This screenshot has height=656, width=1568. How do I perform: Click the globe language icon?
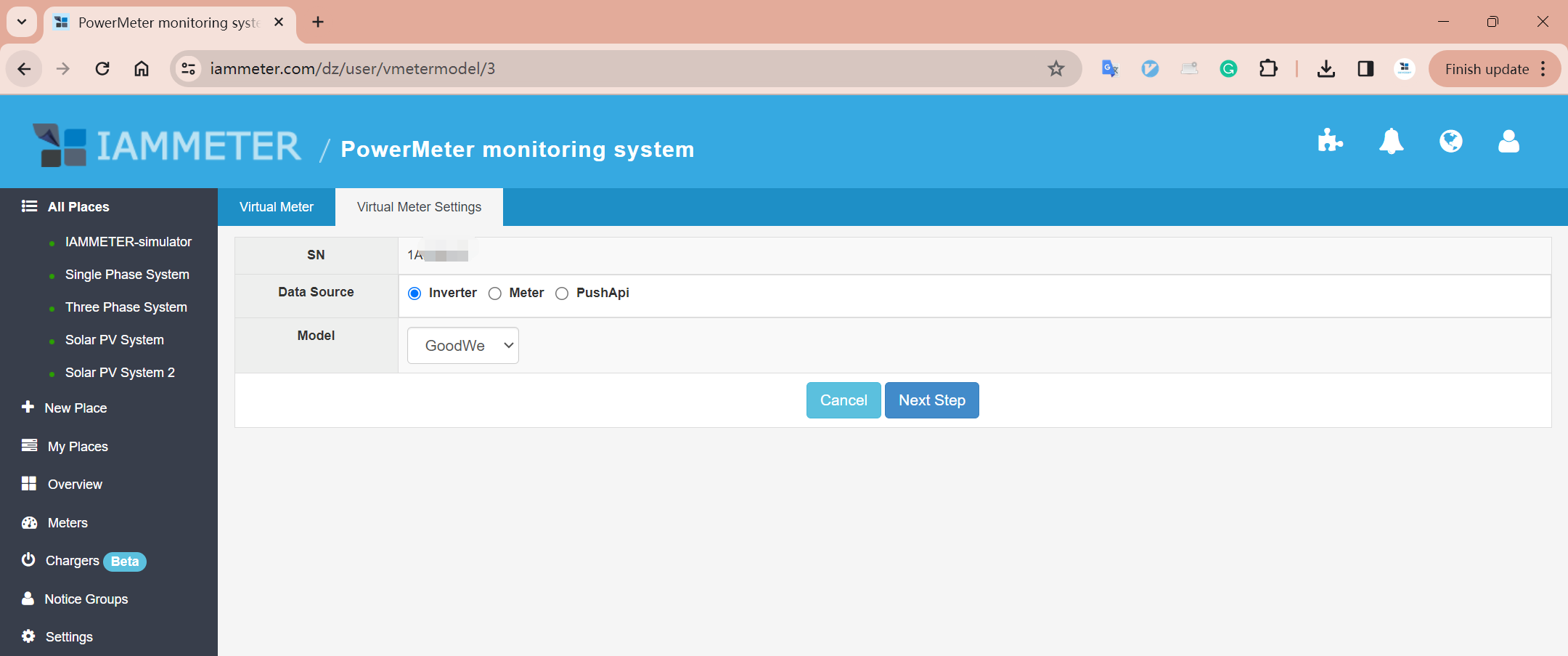(x=1450, y=141)
